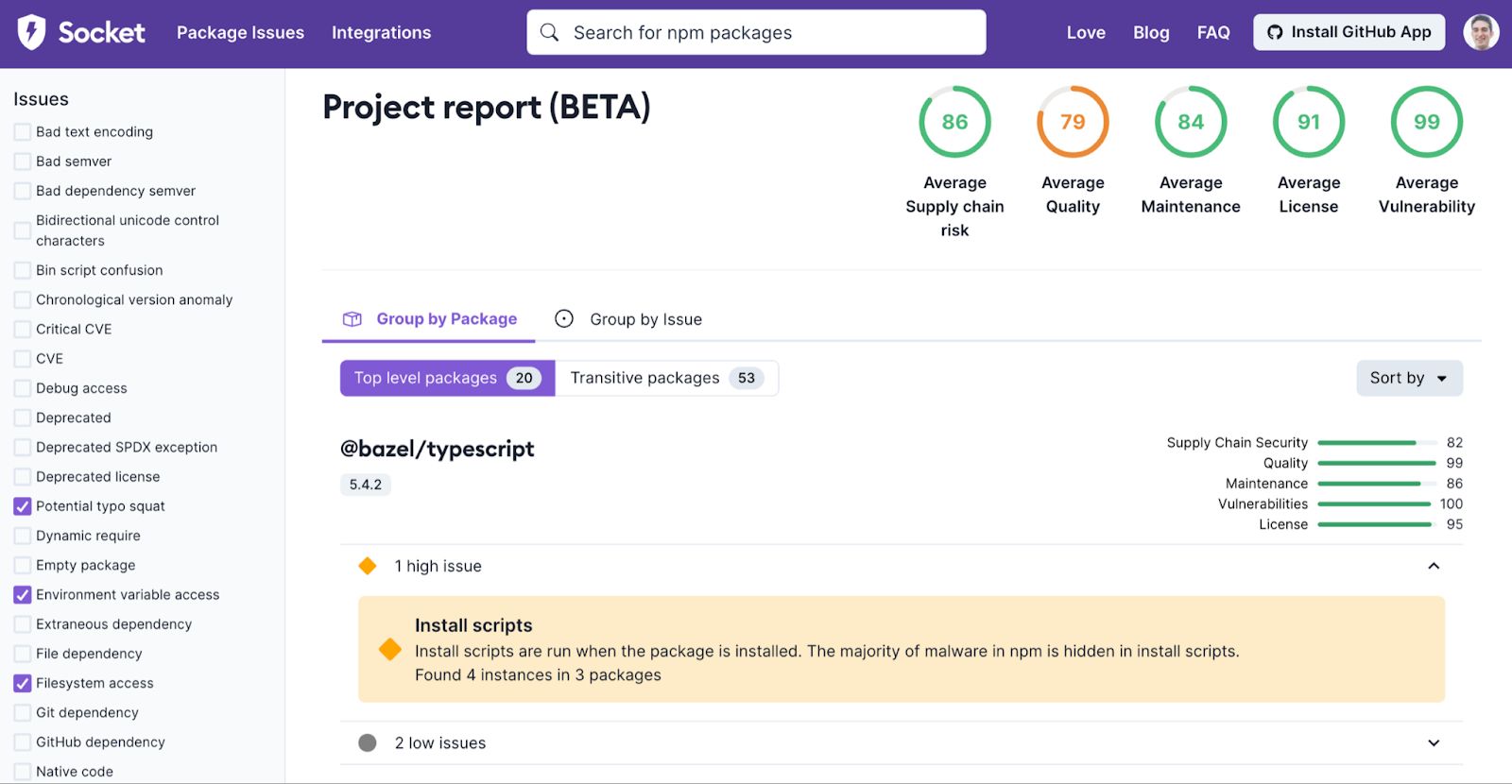Uncheck Environment variable access filter

click(x=23, y=595)
